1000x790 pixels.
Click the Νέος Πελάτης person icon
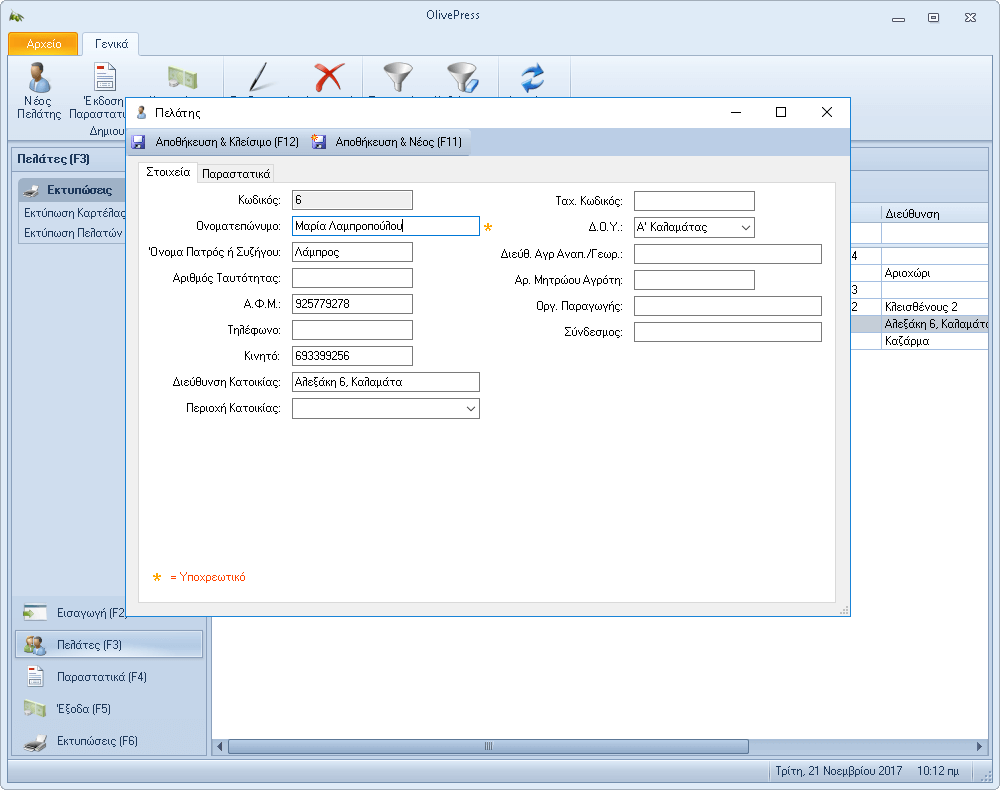(39, 78)
